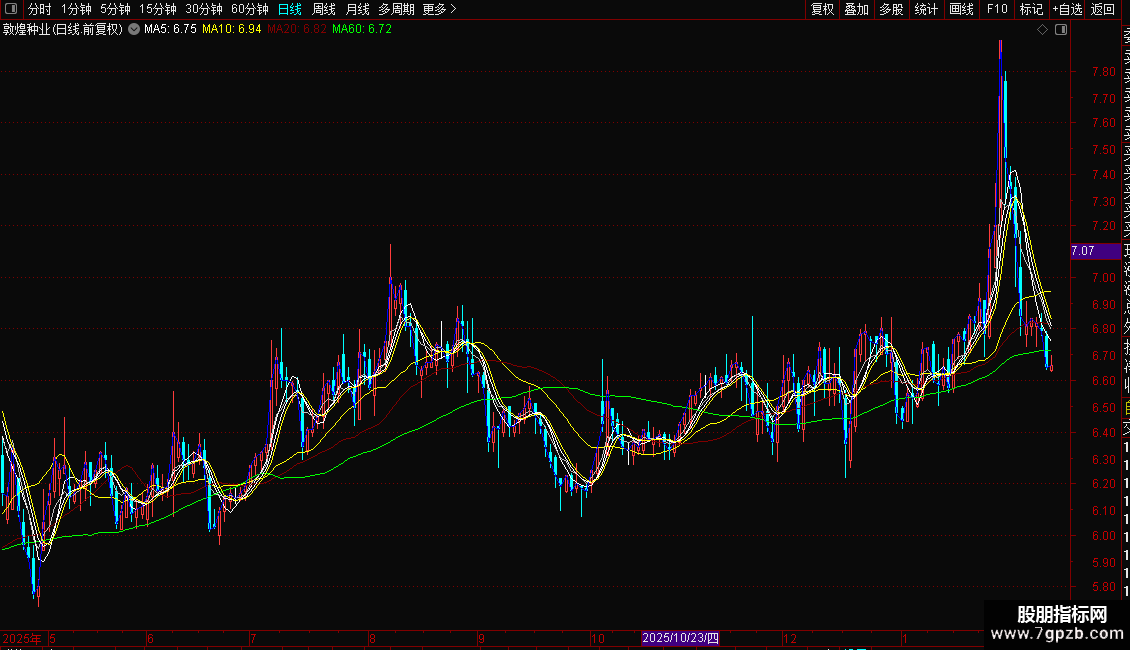Screen dimensions: 1130x650
Task: Activate the 画线 drawing tools
Action: [961, 9]
